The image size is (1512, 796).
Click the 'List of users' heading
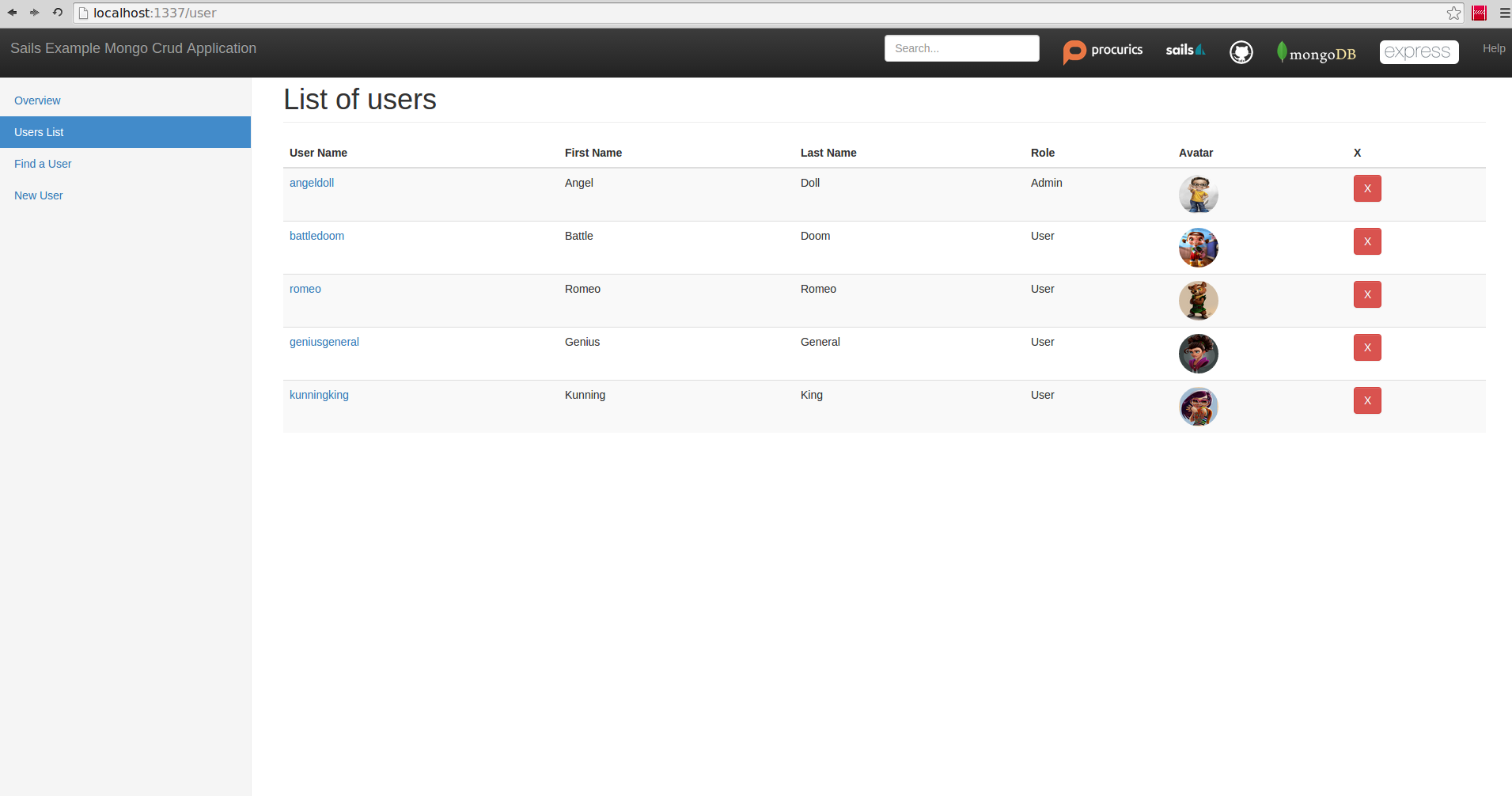tap(360, 100)
